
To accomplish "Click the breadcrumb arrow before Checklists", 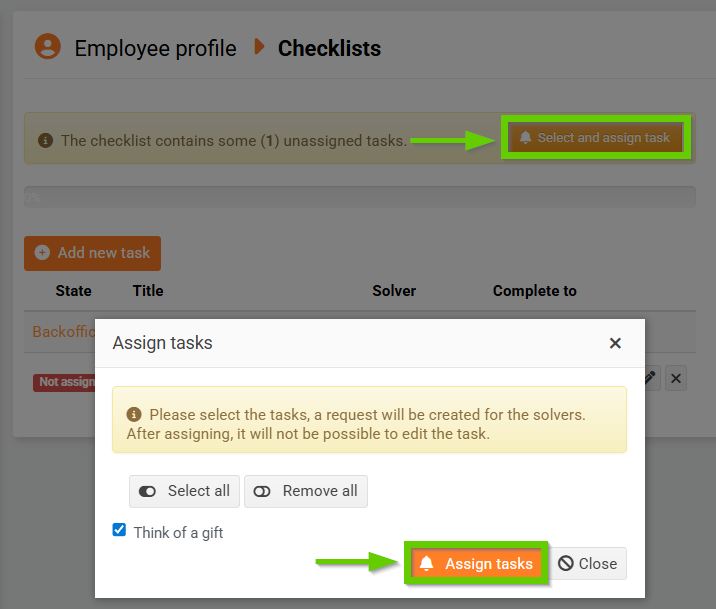I will coord(259,47).
